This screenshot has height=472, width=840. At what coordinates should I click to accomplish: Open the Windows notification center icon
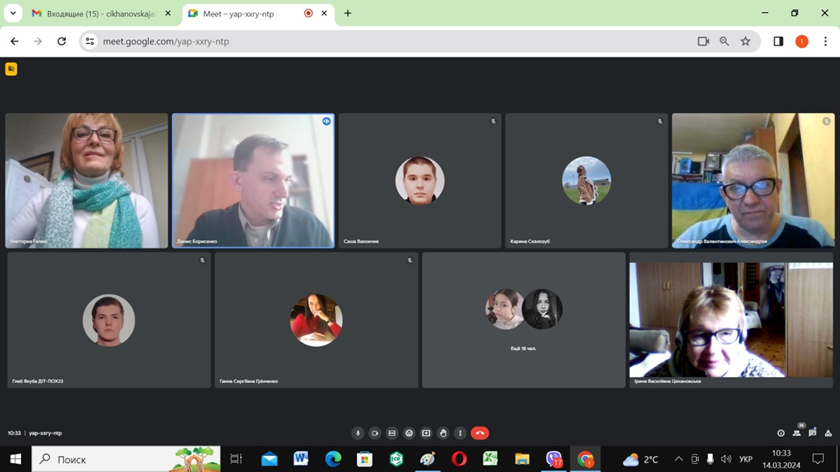818,459
